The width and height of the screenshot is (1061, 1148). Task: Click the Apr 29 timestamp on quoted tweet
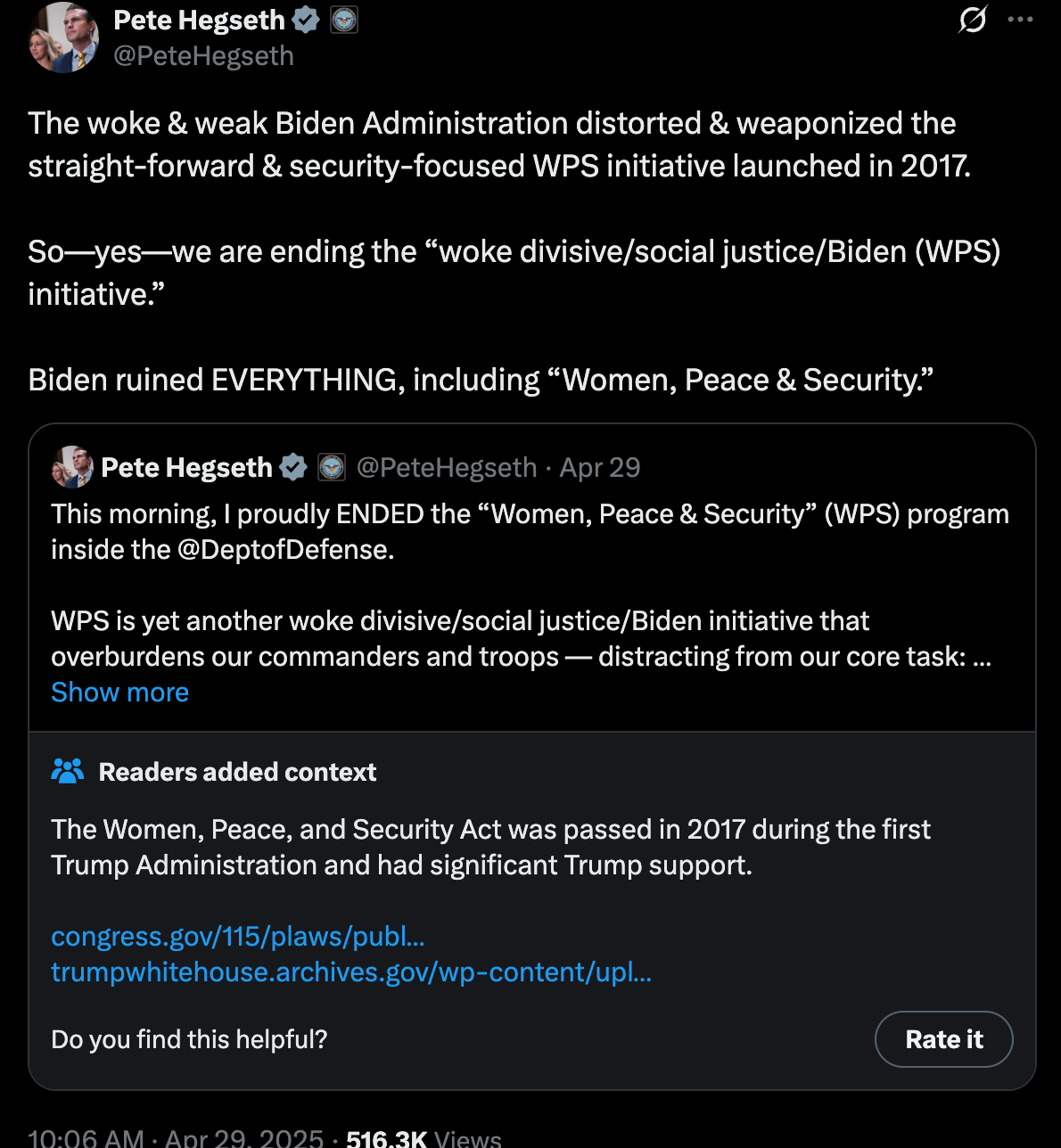coord(599,466)
